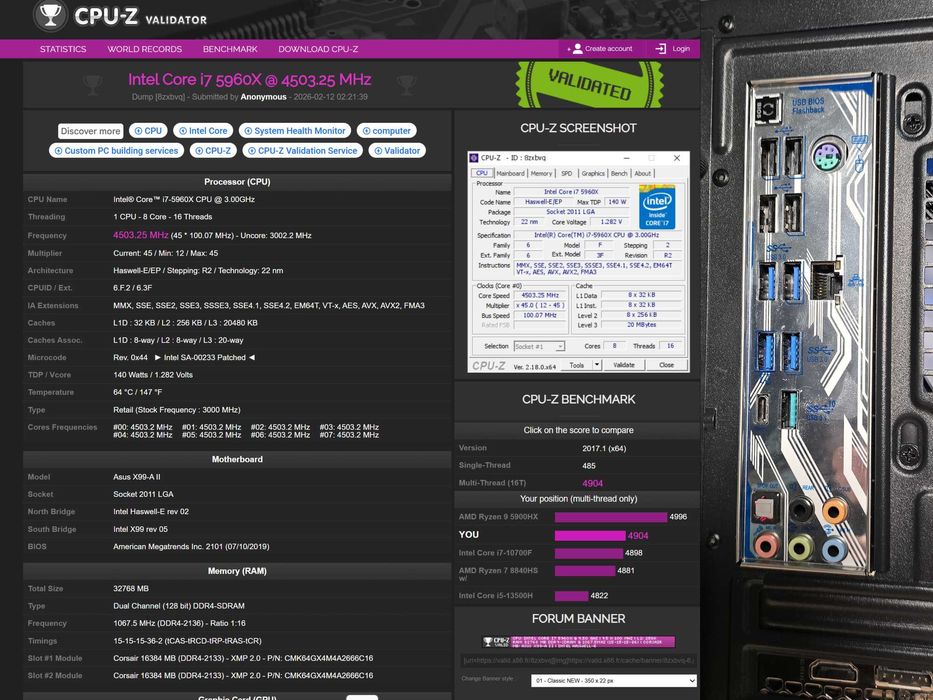933x700 pixels.
Task: Click Custom PC building services chip
Action: 117,151
